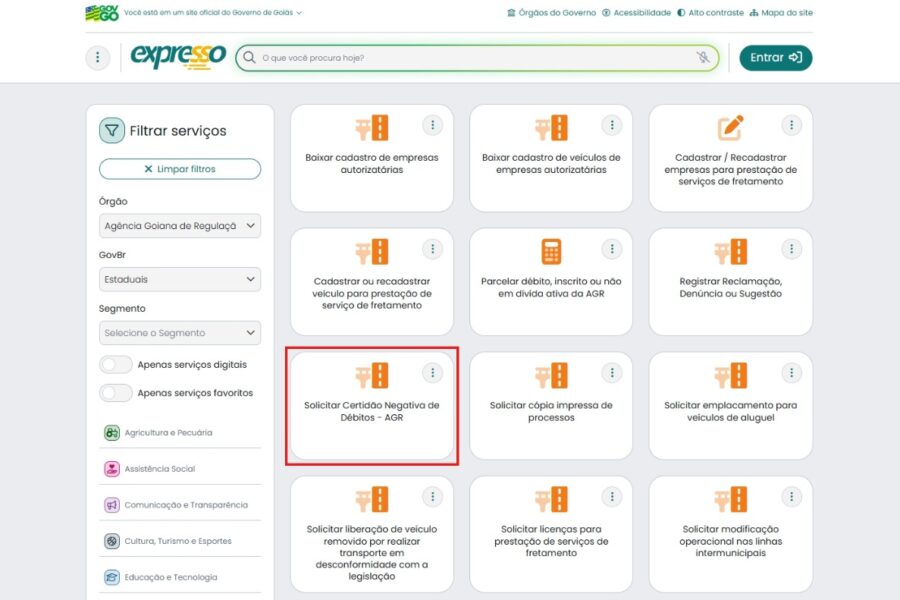The image size is (900, 600).
Task: Click the Entrar button
Action: coord(775,57)
